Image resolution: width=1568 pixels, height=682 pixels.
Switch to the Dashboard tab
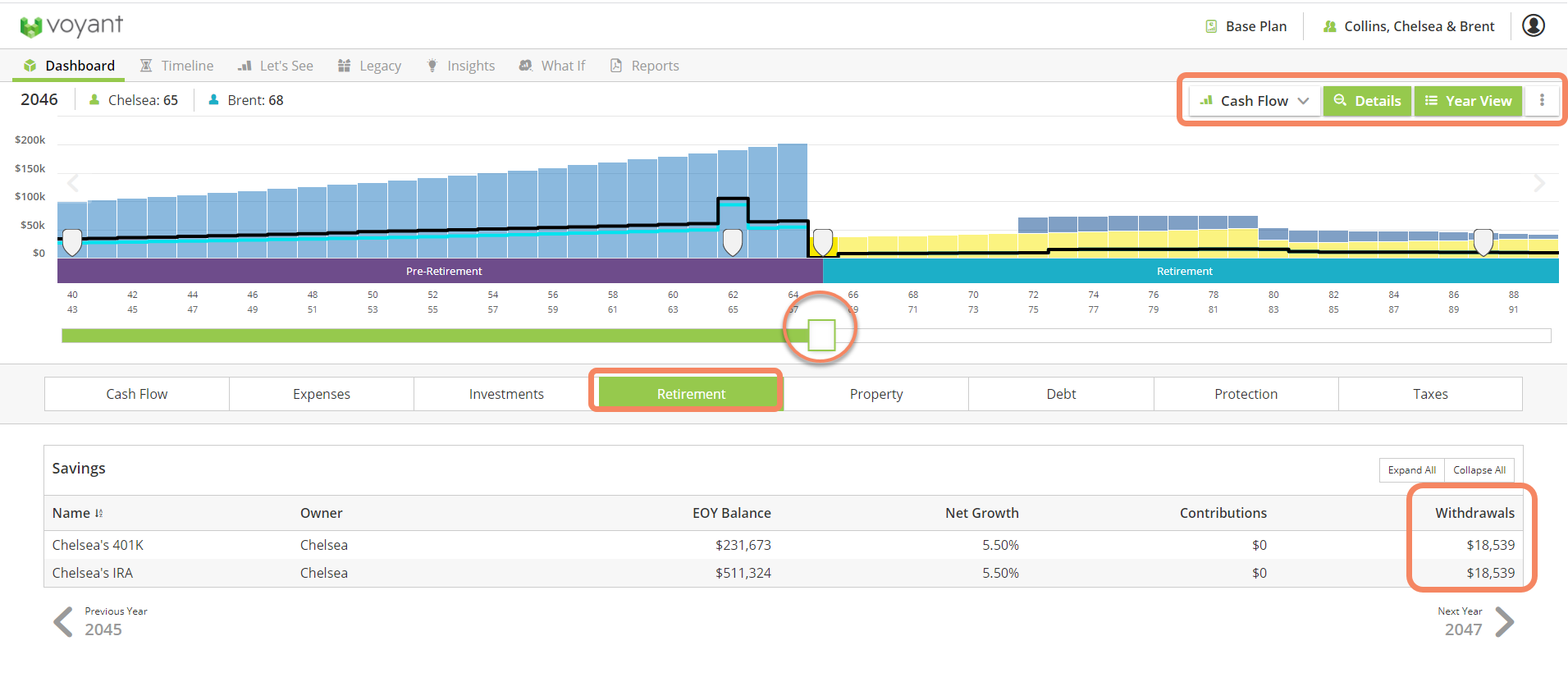tap(69, 66)
